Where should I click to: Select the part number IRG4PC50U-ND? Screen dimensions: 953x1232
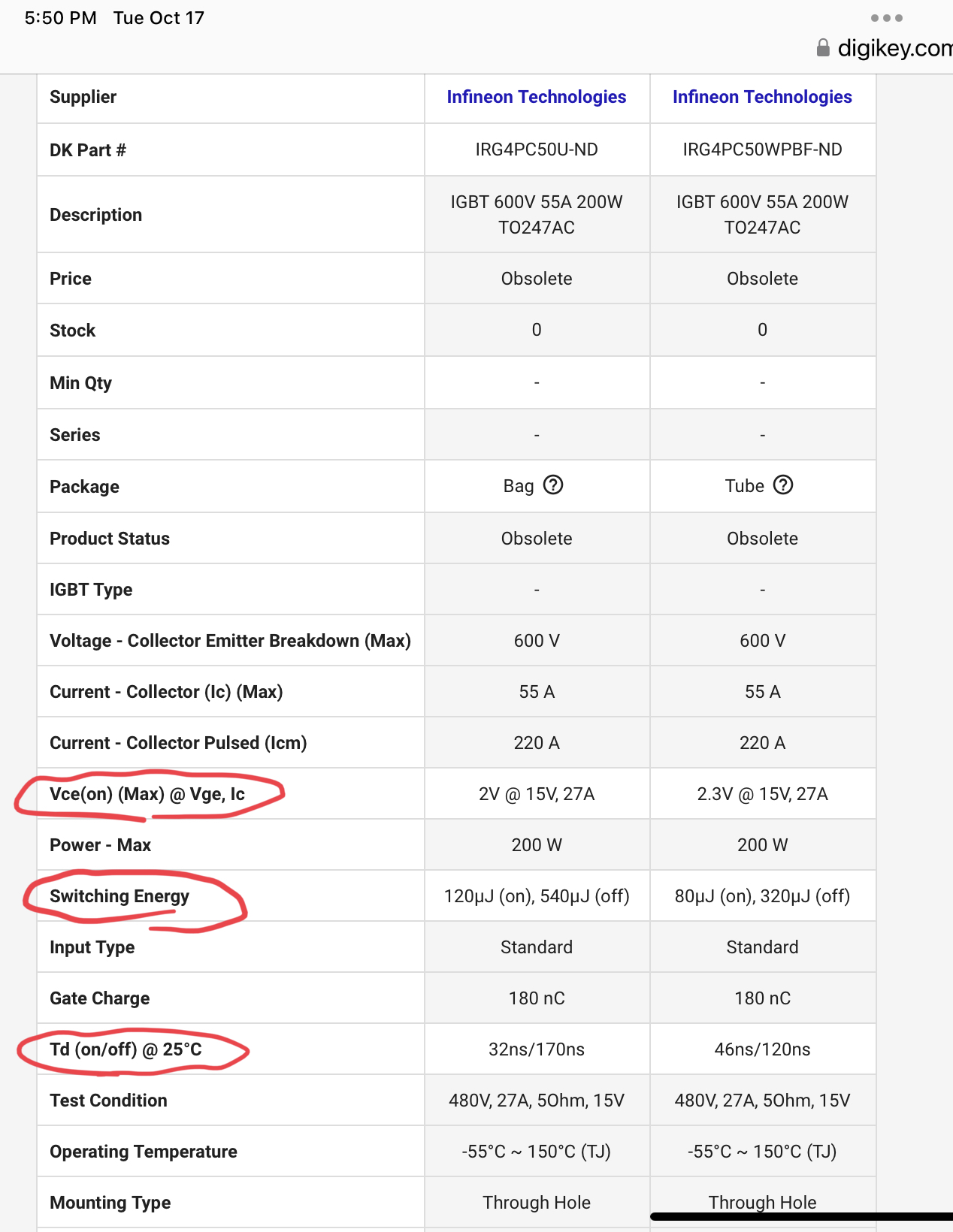tap(537, 149)
